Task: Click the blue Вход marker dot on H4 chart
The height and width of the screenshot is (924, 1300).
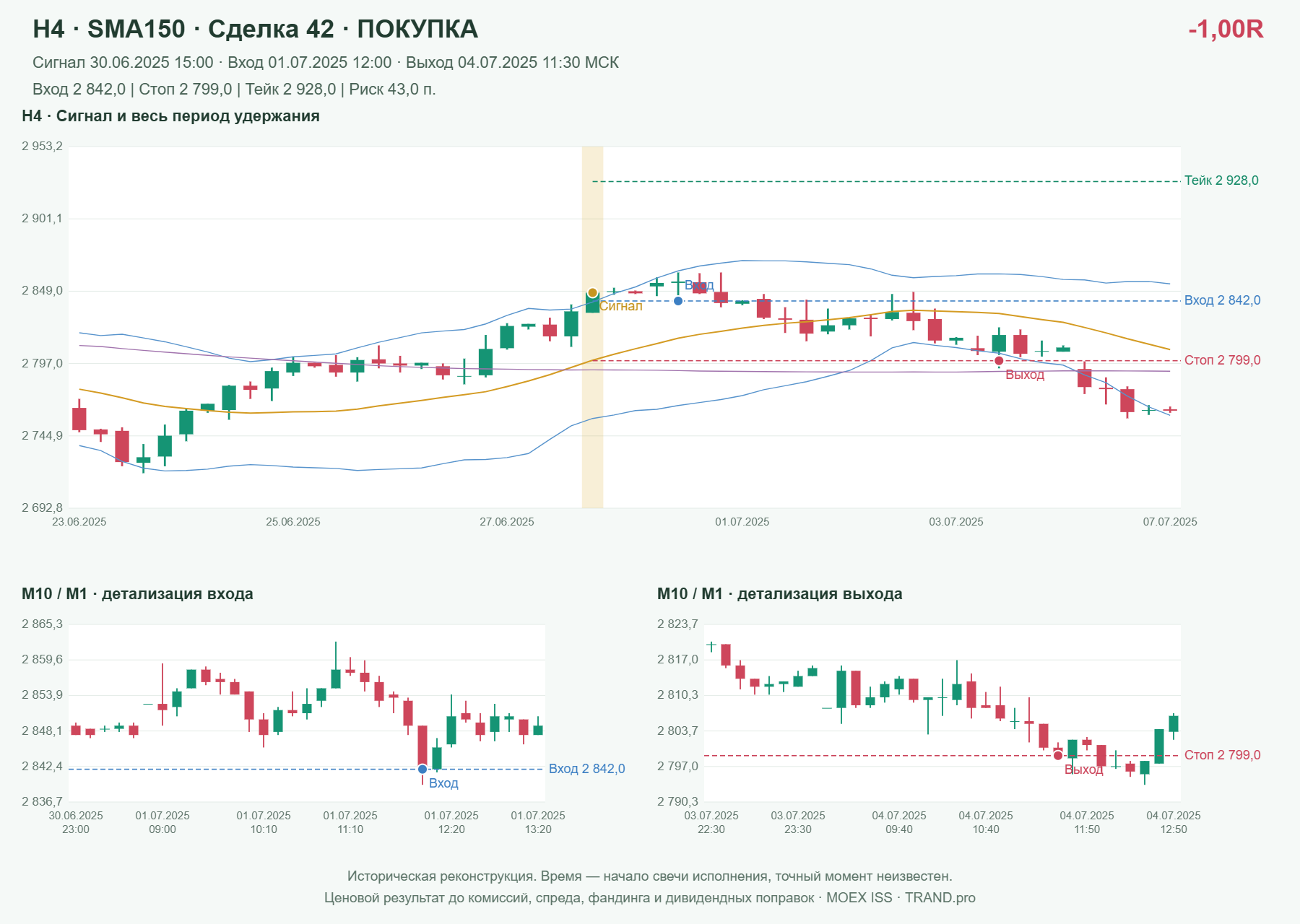Action: click(x=678, y=301)
